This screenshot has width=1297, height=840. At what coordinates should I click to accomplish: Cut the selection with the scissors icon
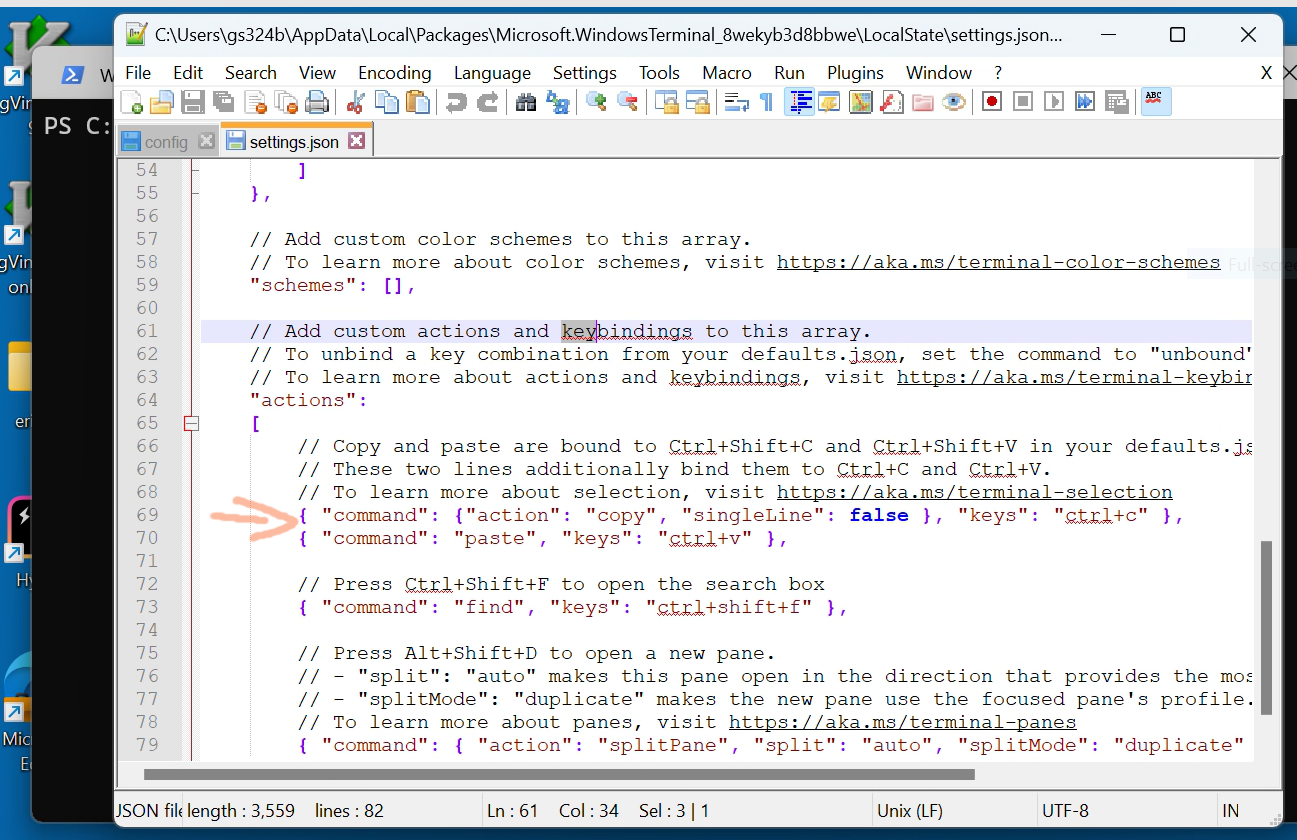[x=356, y=102]
